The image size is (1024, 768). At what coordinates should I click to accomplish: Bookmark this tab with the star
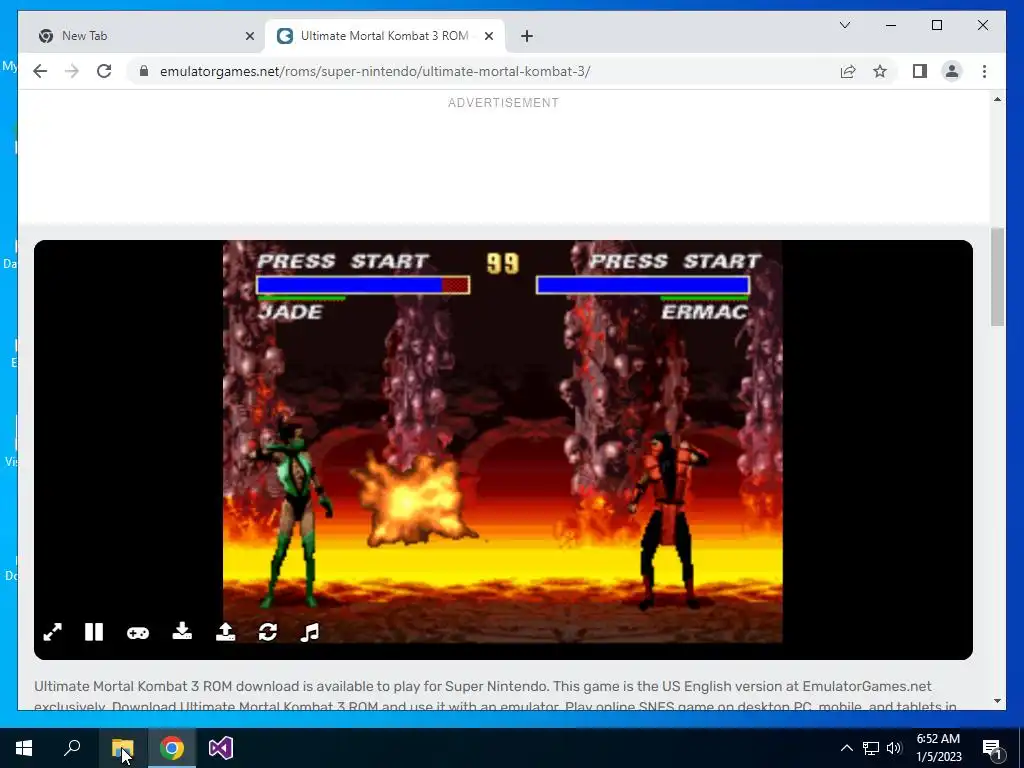pos(880,71)
